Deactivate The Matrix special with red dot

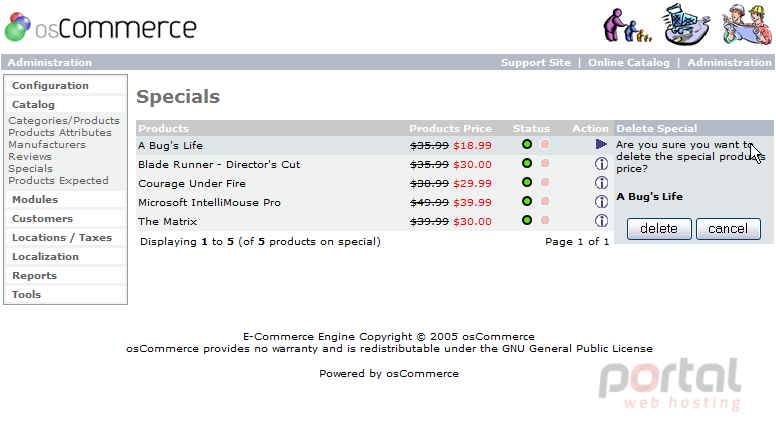click(545, 220)
